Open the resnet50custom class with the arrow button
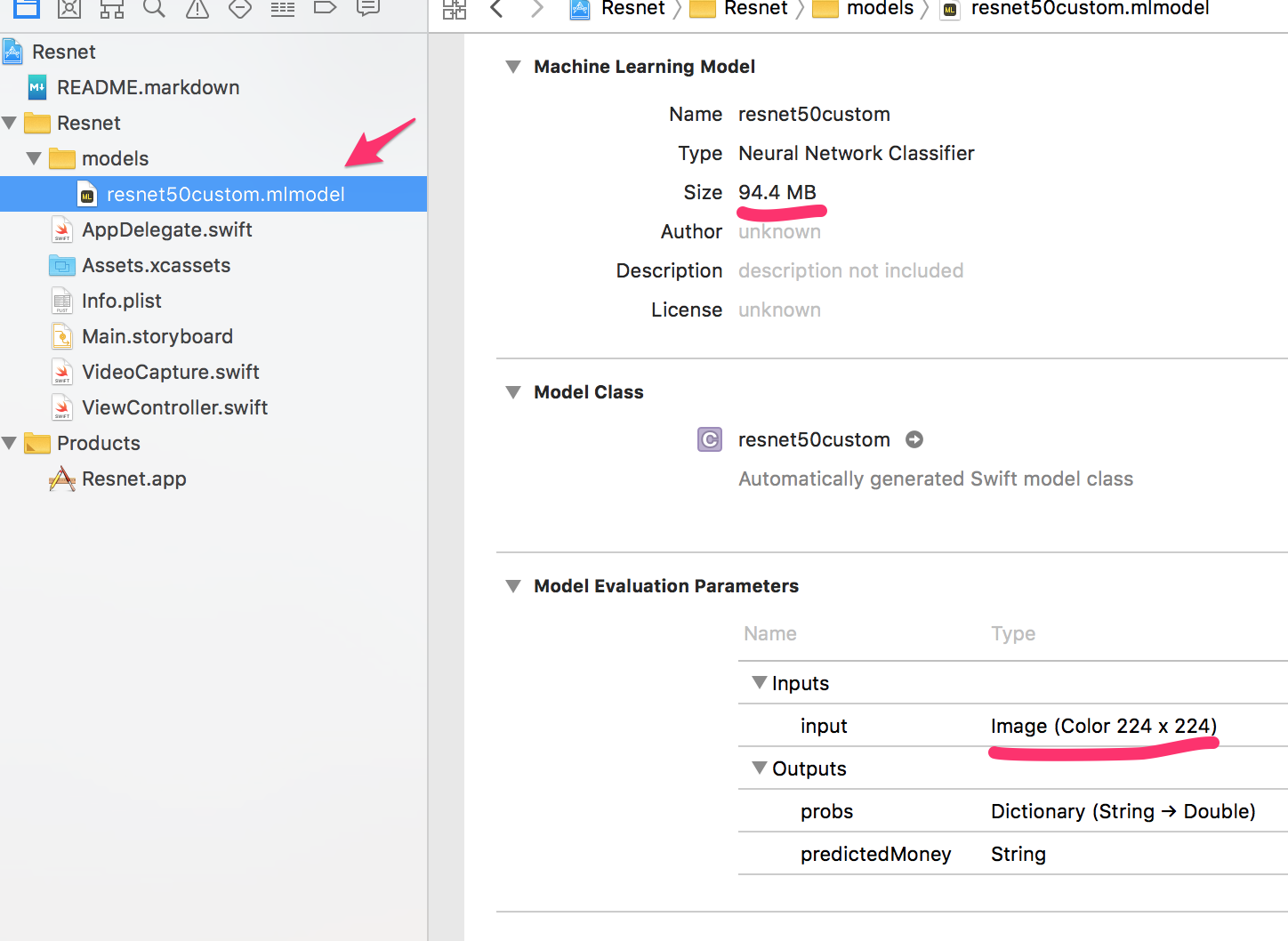Image resolution: width=1288 pixels, height=941 pixels. (914, 439)
